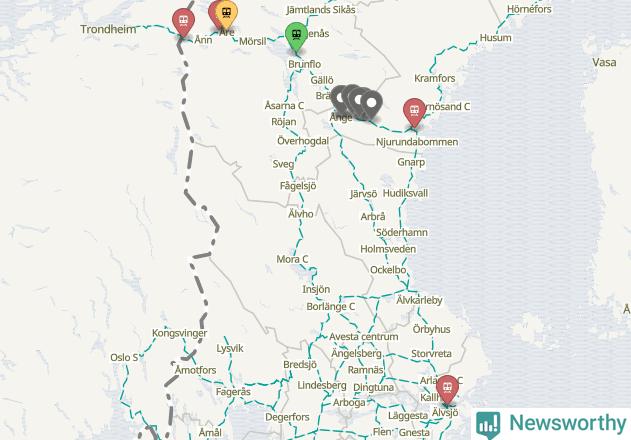Click the Newsworthy logo icon
Screen dimensions: 631x440
pos(488,424)
